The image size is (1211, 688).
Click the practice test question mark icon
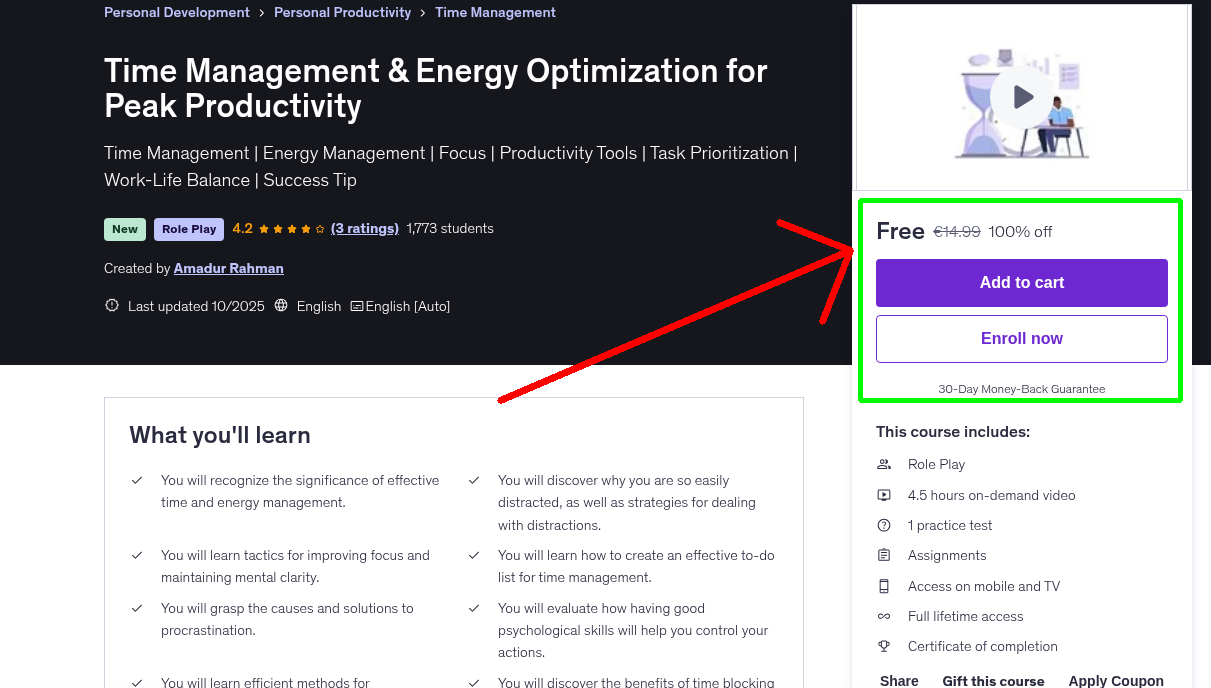(883, 525)
